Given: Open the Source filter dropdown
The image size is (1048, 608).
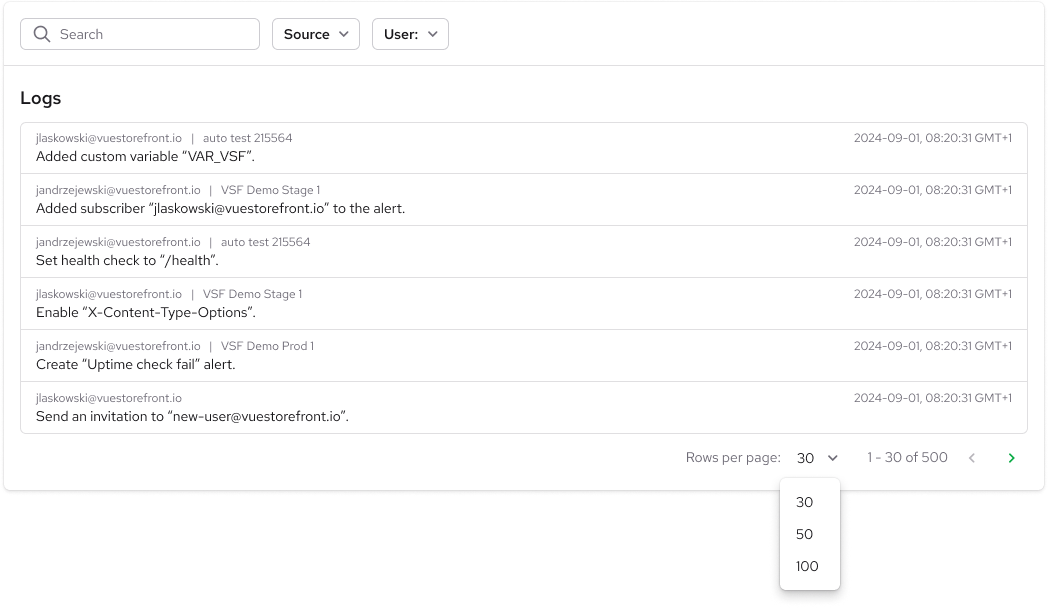Looking at the screenshot, I should (x=315, y=34).
